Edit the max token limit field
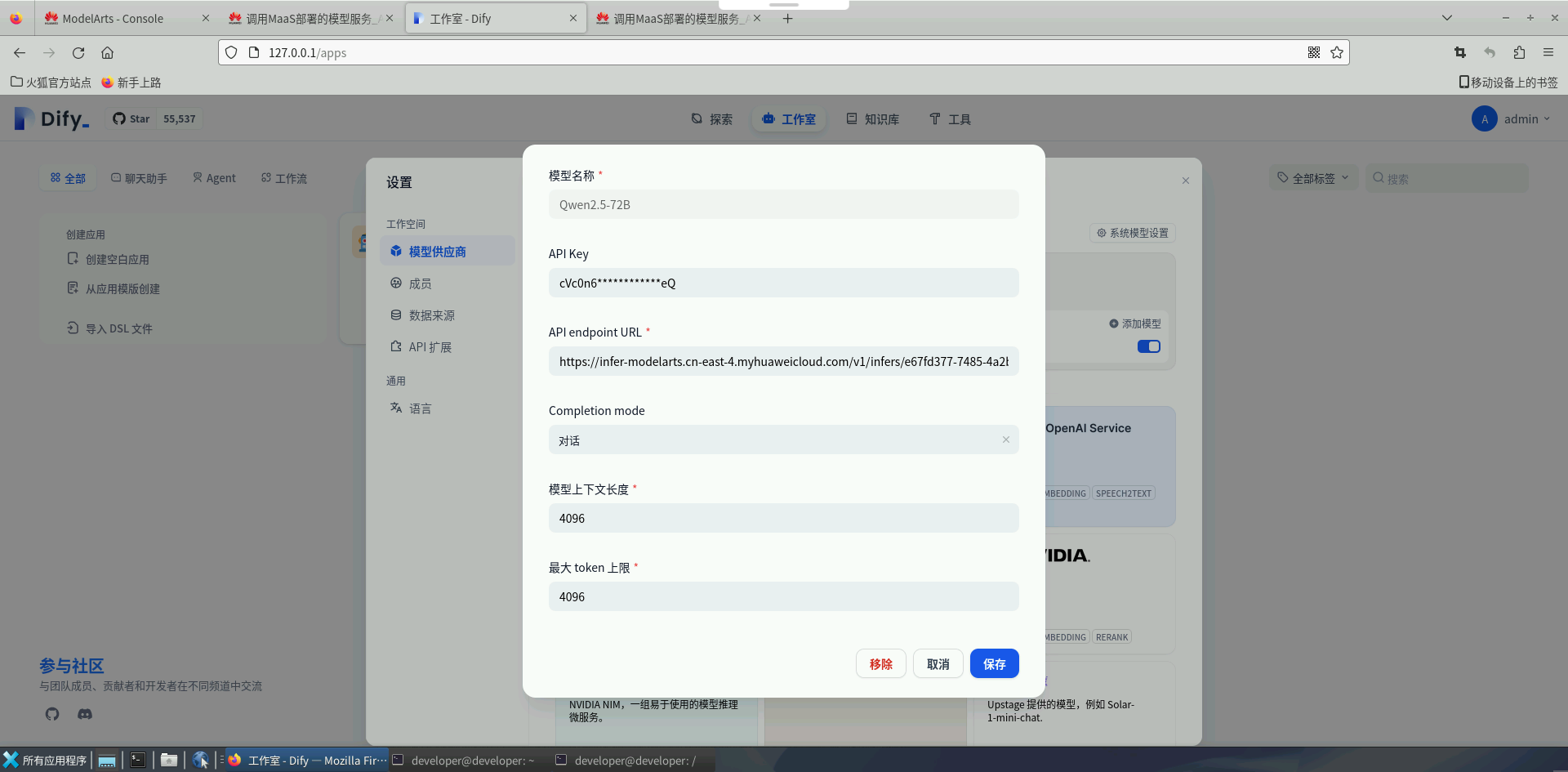This screenshot has width=1568, height=772. [x=783, y=596]
